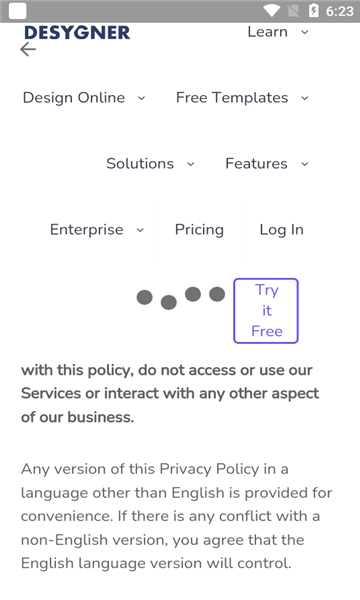
Task: Select the Learn menu item
Action: point(267,32)
